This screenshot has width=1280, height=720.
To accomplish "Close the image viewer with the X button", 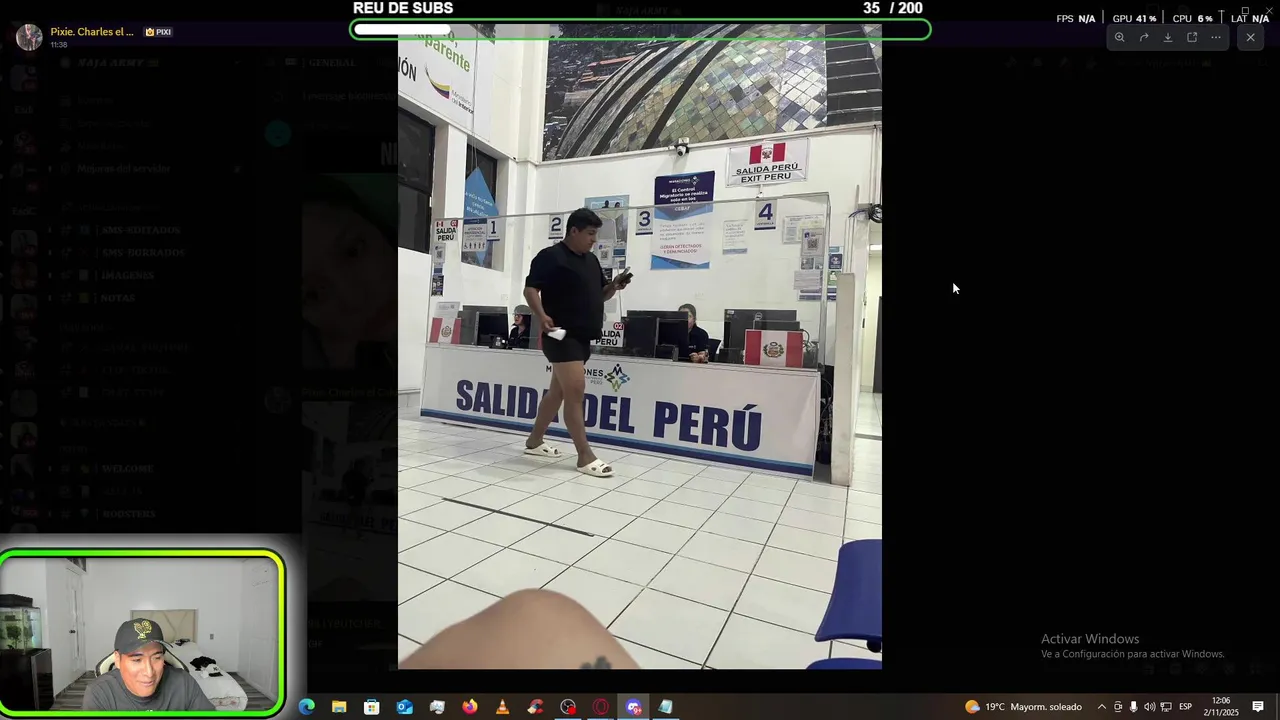I will coord(1250,37).
